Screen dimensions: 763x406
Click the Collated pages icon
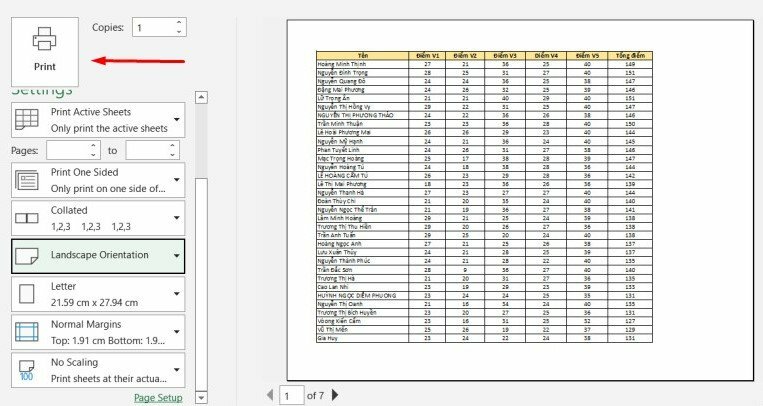coord(27,218)
